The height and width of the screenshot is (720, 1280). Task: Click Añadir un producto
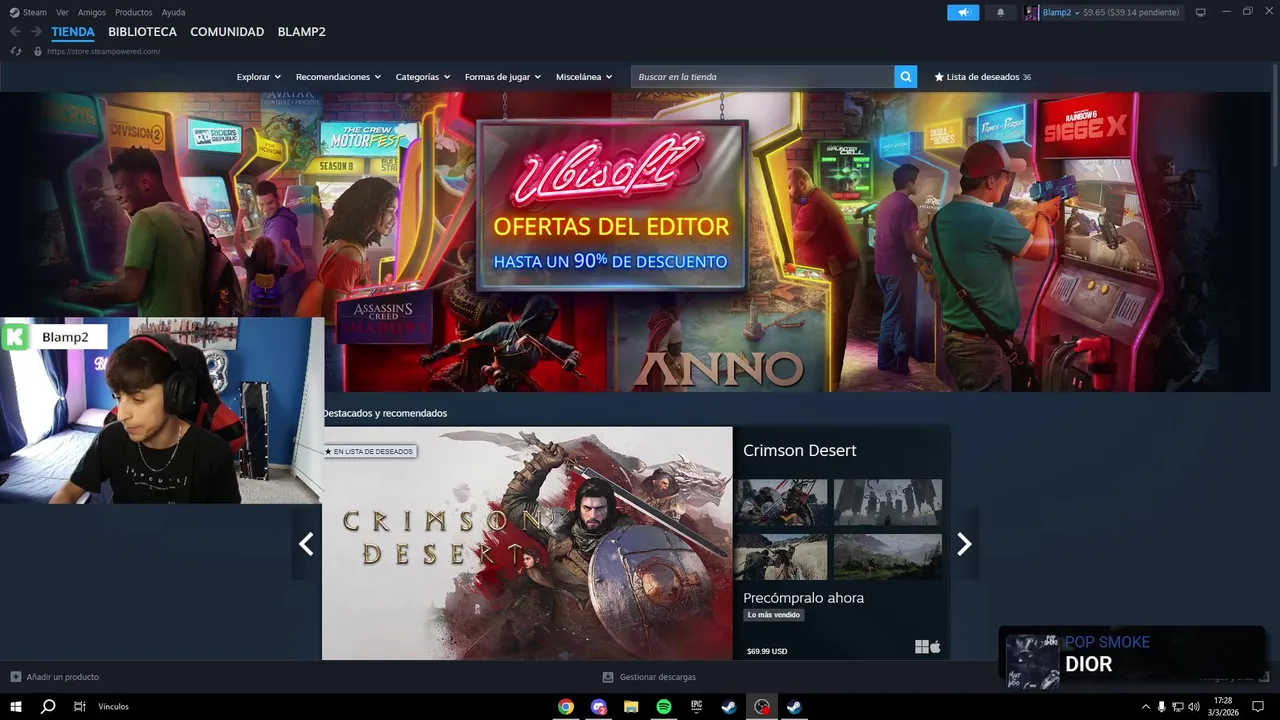[63, 677]
